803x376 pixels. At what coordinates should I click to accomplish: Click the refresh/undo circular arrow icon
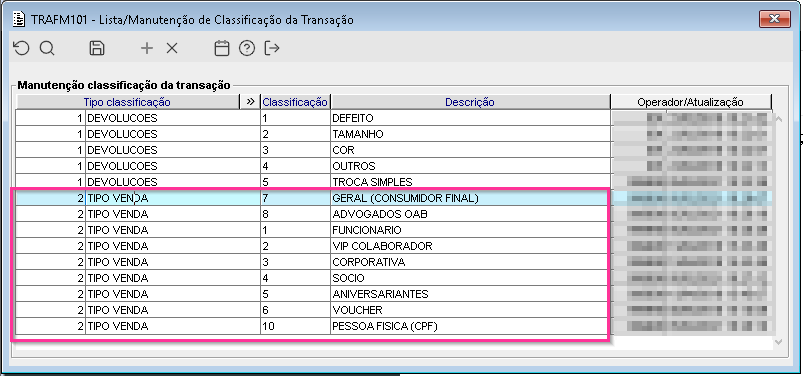pos(21,48)
